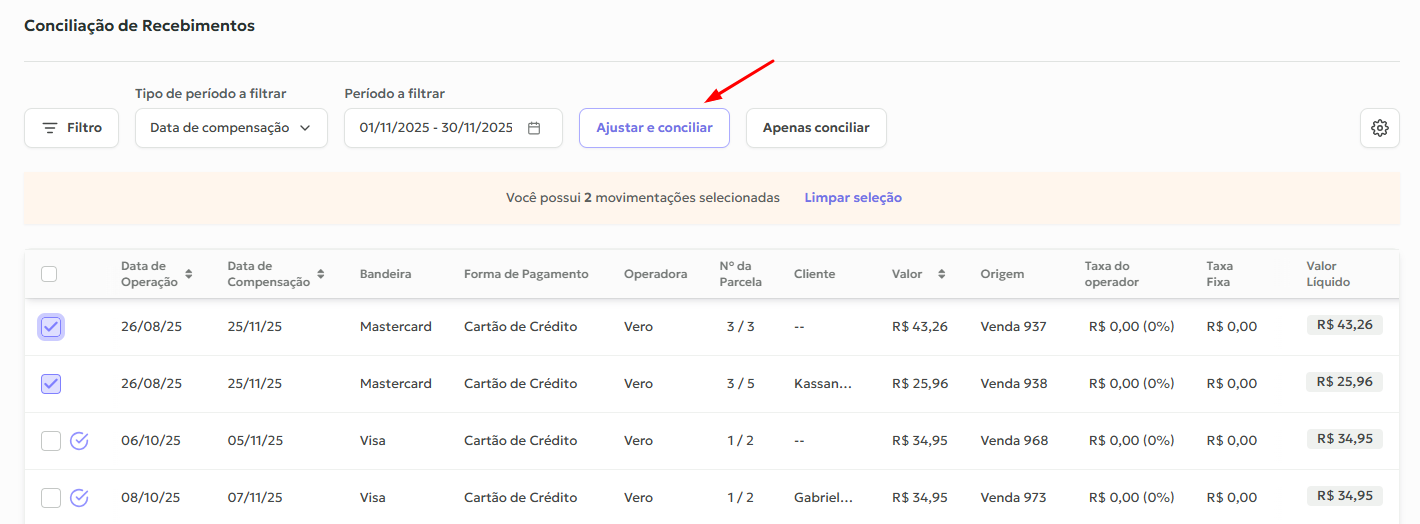
Task: Sort by Valor column arrows
Action: tap(941, 274)
